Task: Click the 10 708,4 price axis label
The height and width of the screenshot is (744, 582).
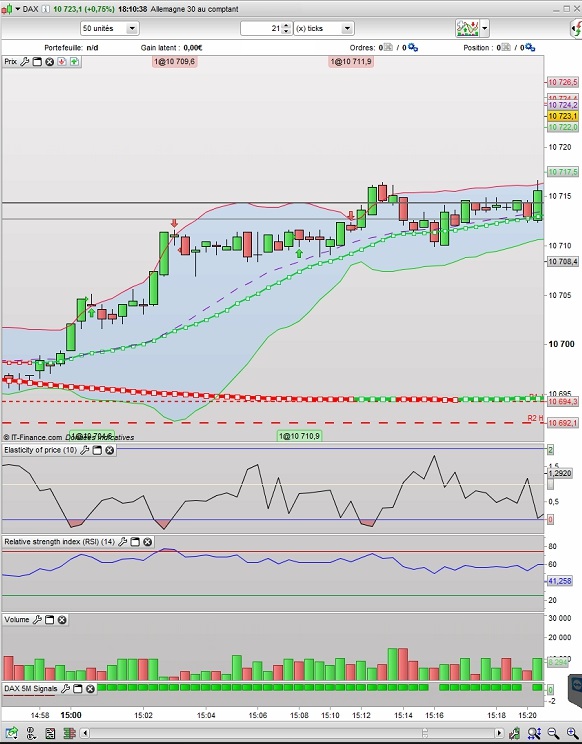Action: [563, 261]
